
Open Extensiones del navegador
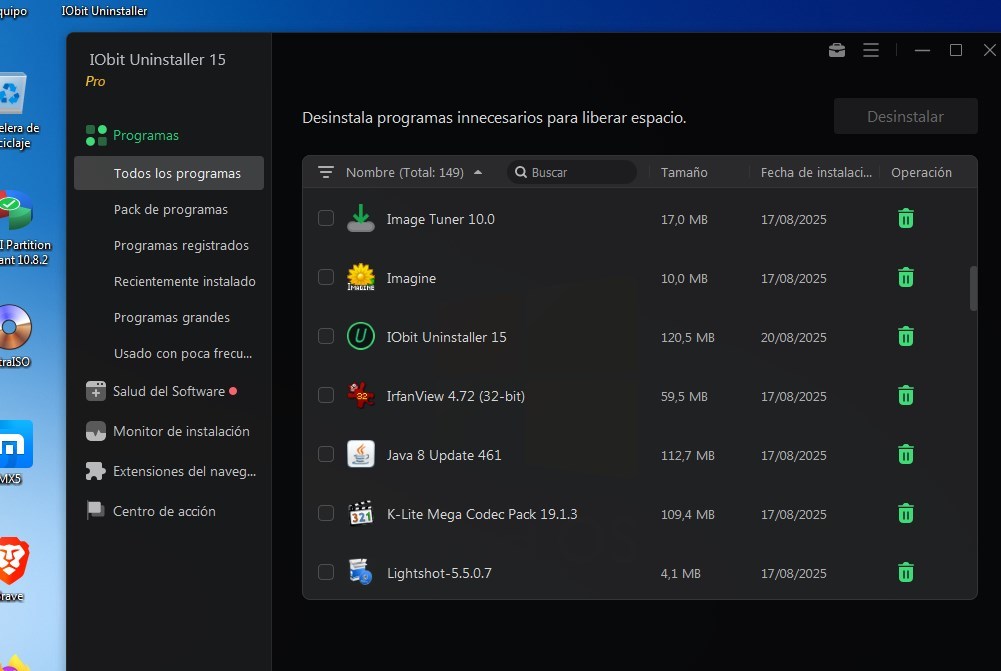pos(171,471)
